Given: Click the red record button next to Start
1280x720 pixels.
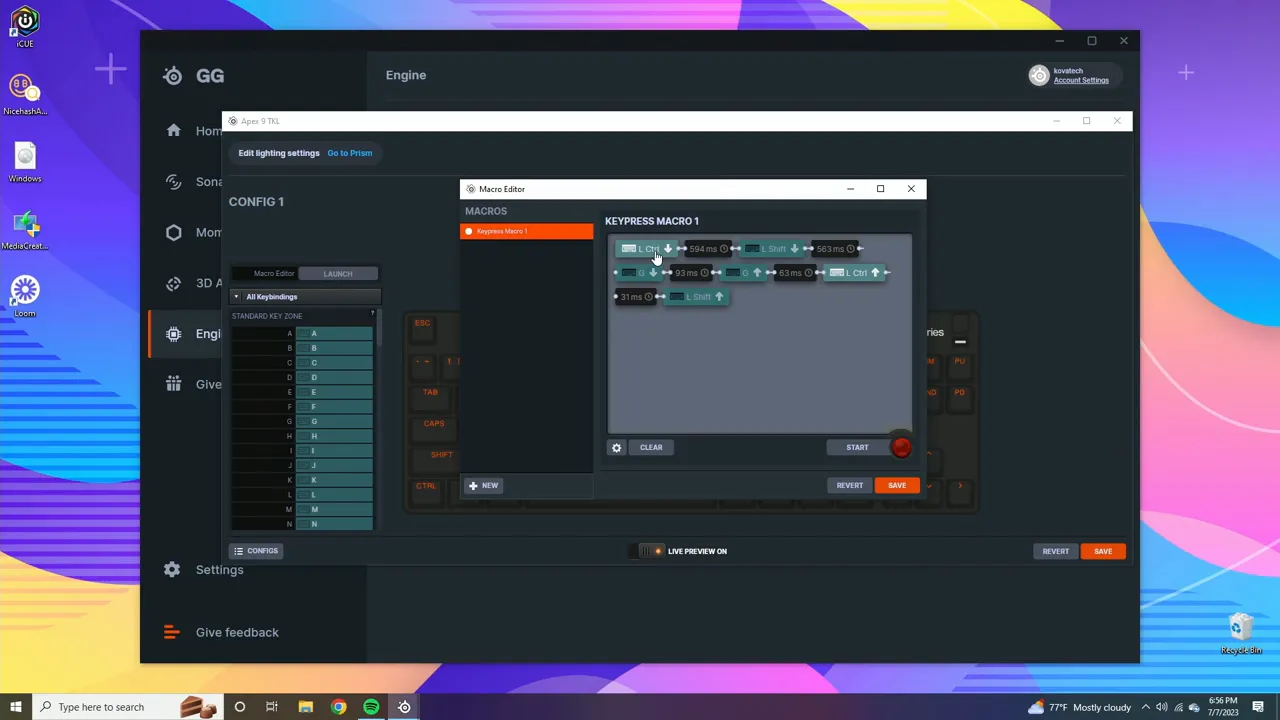Looking at the screenshot, I should pyautogui.click(x=900, y=447).
